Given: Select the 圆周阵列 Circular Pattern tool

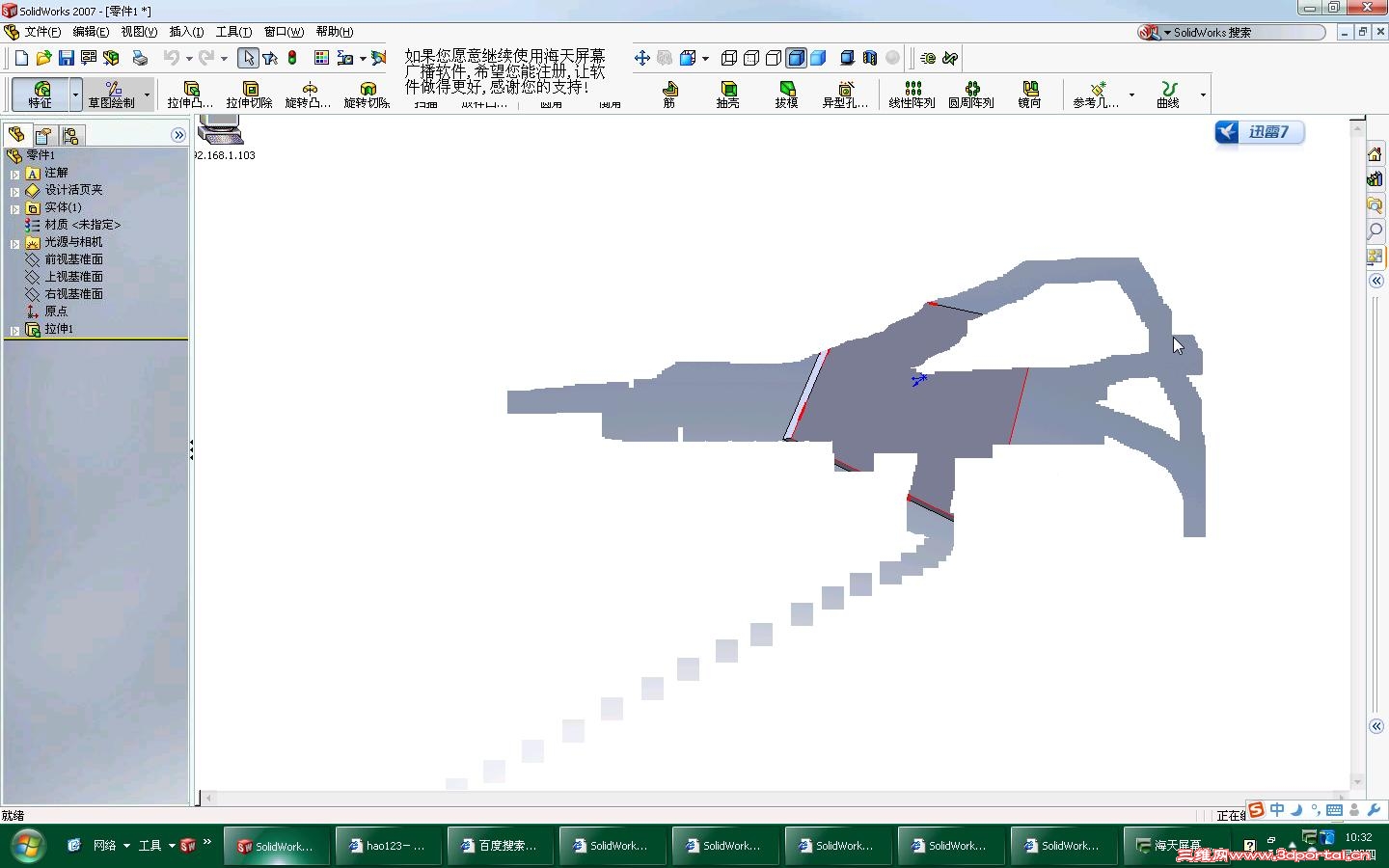Looking at the screenshot, I should tap(970, 95).
